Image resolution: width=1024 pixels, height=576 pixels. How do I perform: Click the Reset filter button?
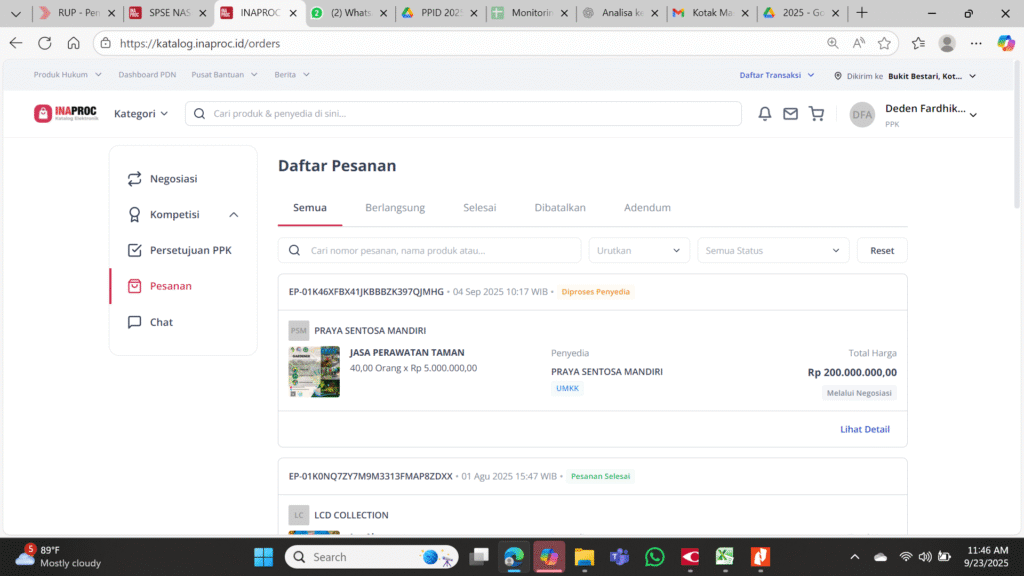pos(882,250)
